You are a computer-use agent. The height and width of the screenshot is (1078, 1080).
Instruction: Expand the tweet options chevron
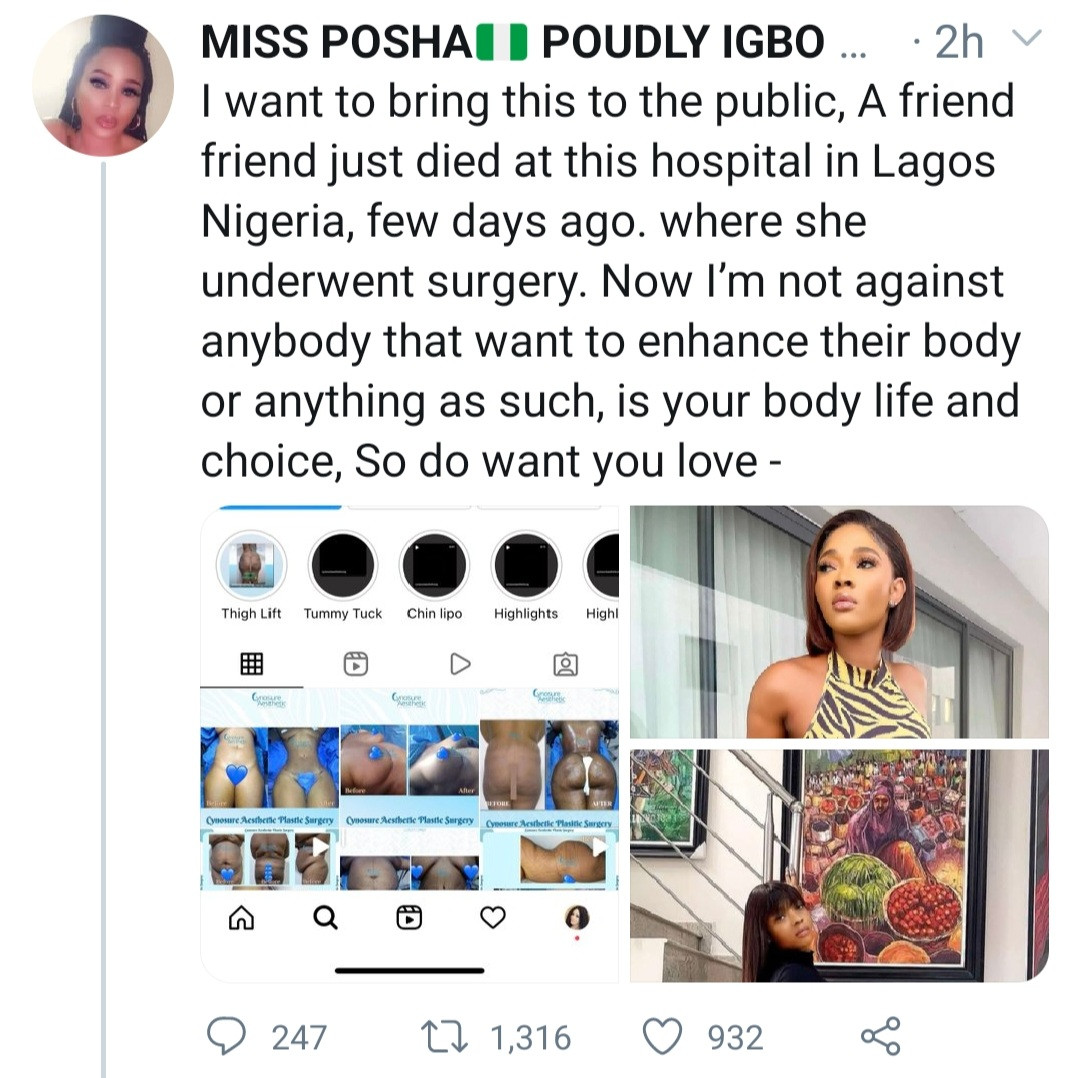pos(1026,40)
